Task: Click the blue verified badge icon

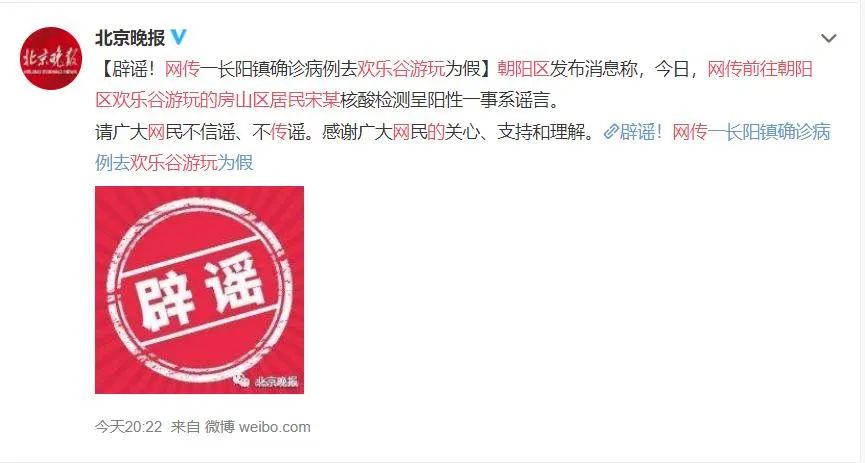Action: pos(178,38)
